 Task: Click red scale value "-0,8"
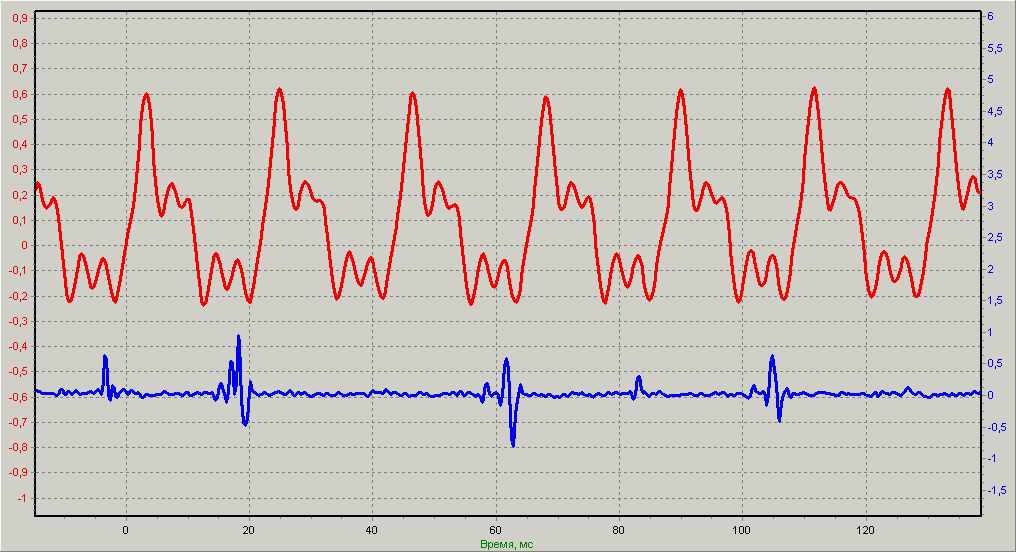19,448
